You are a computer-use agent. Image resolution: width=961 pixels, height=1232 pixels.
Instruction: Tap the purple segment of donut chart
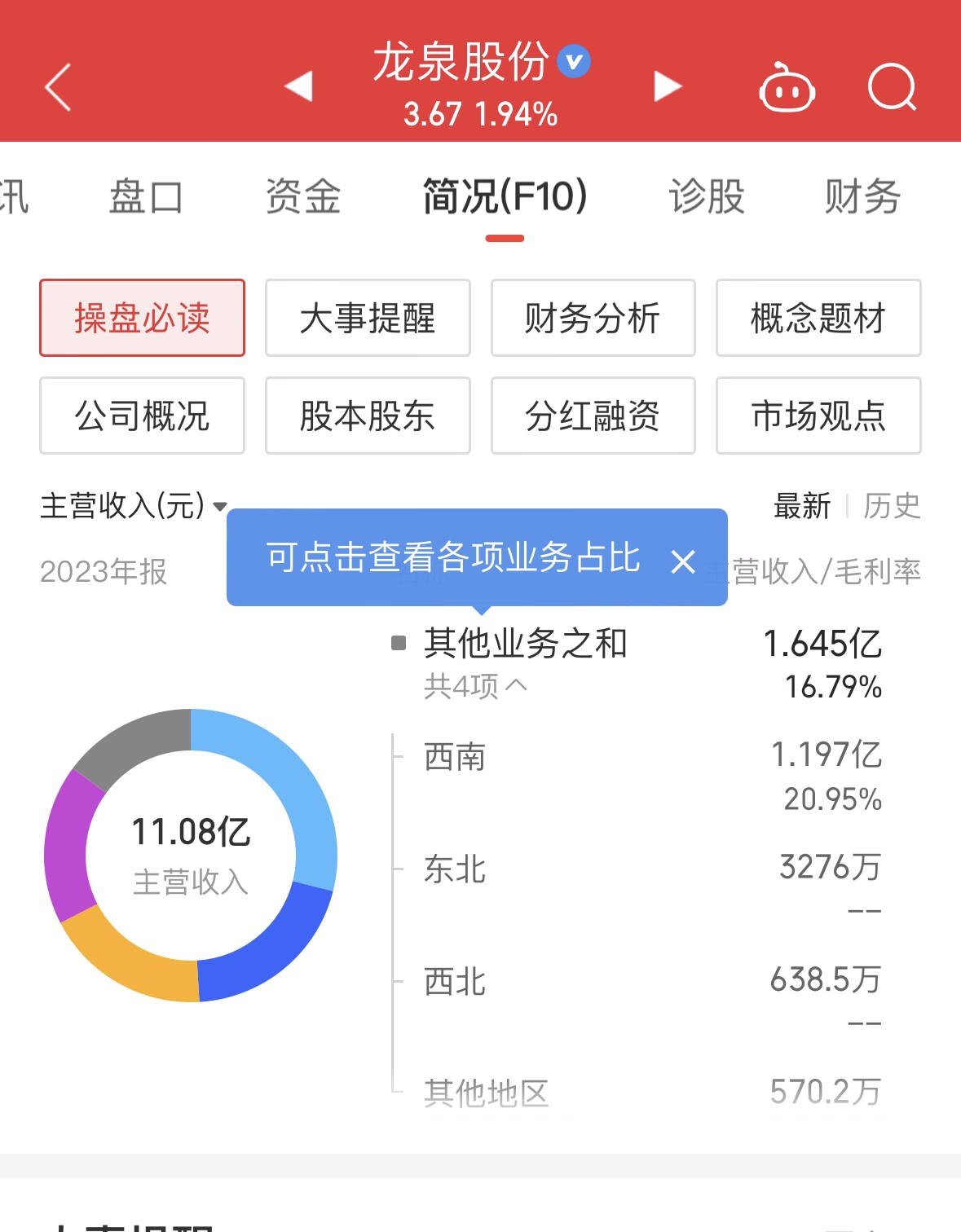[x=67, y=847]
